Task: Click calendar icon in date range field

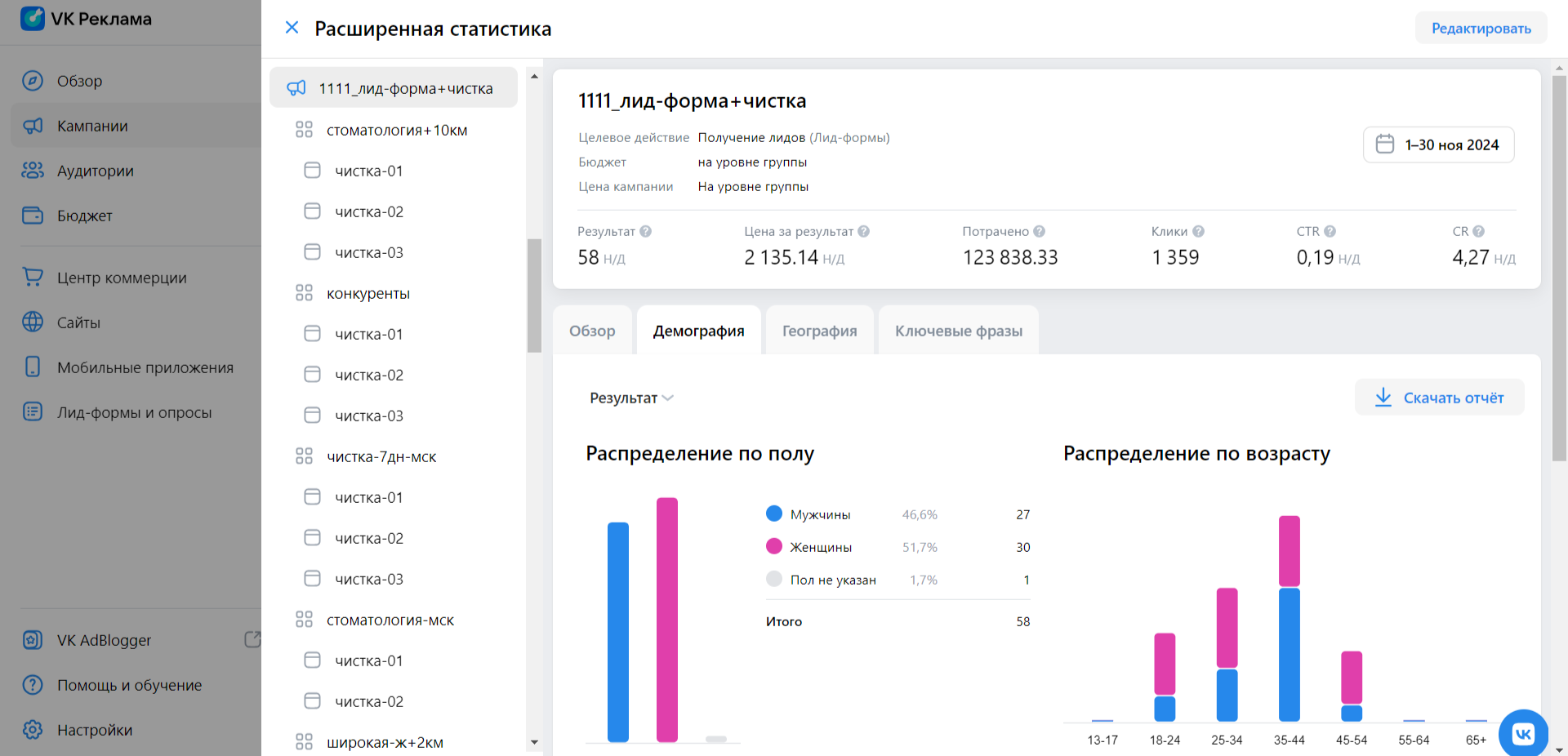Action: click(1385, 145)
